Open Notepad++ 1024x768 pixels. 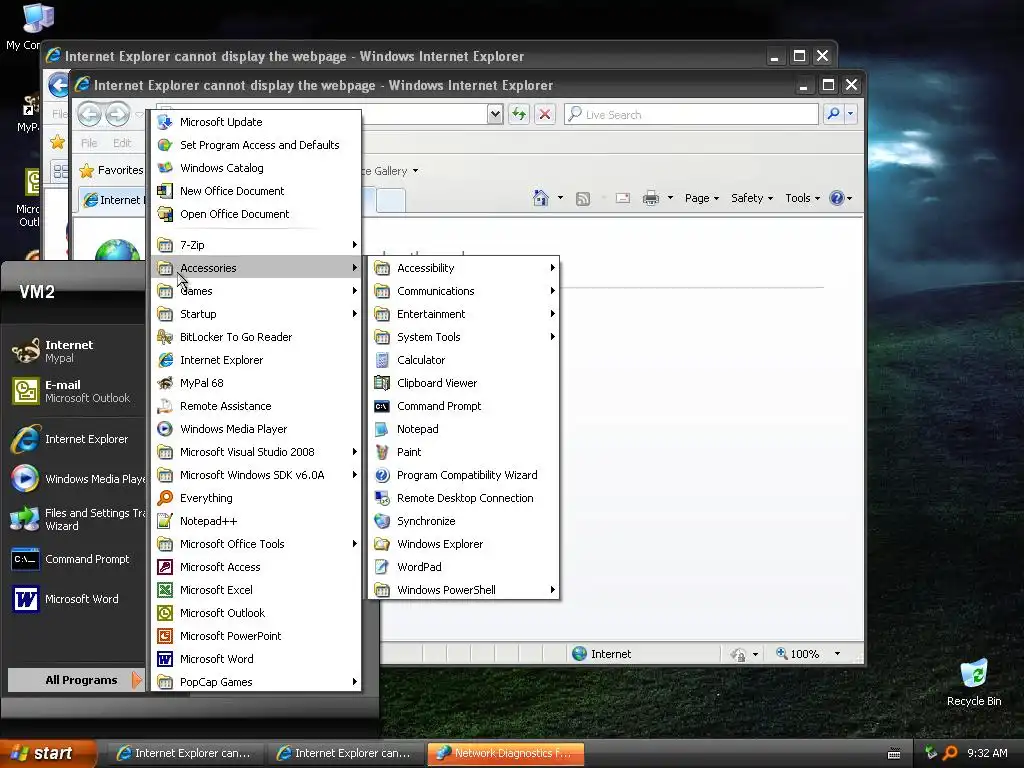pos(256,520)
